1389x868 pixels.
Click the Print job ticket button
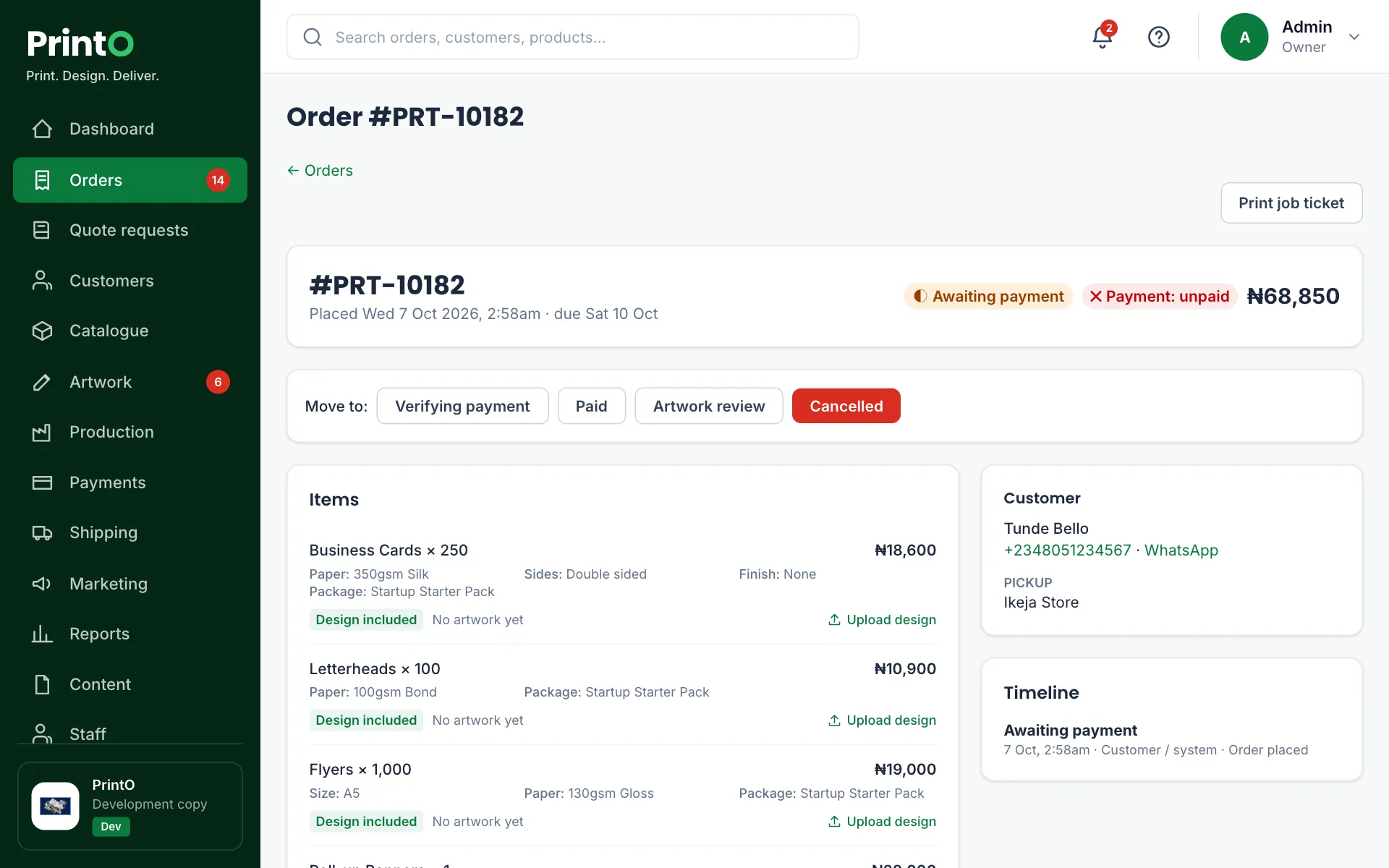point(1291,203)
